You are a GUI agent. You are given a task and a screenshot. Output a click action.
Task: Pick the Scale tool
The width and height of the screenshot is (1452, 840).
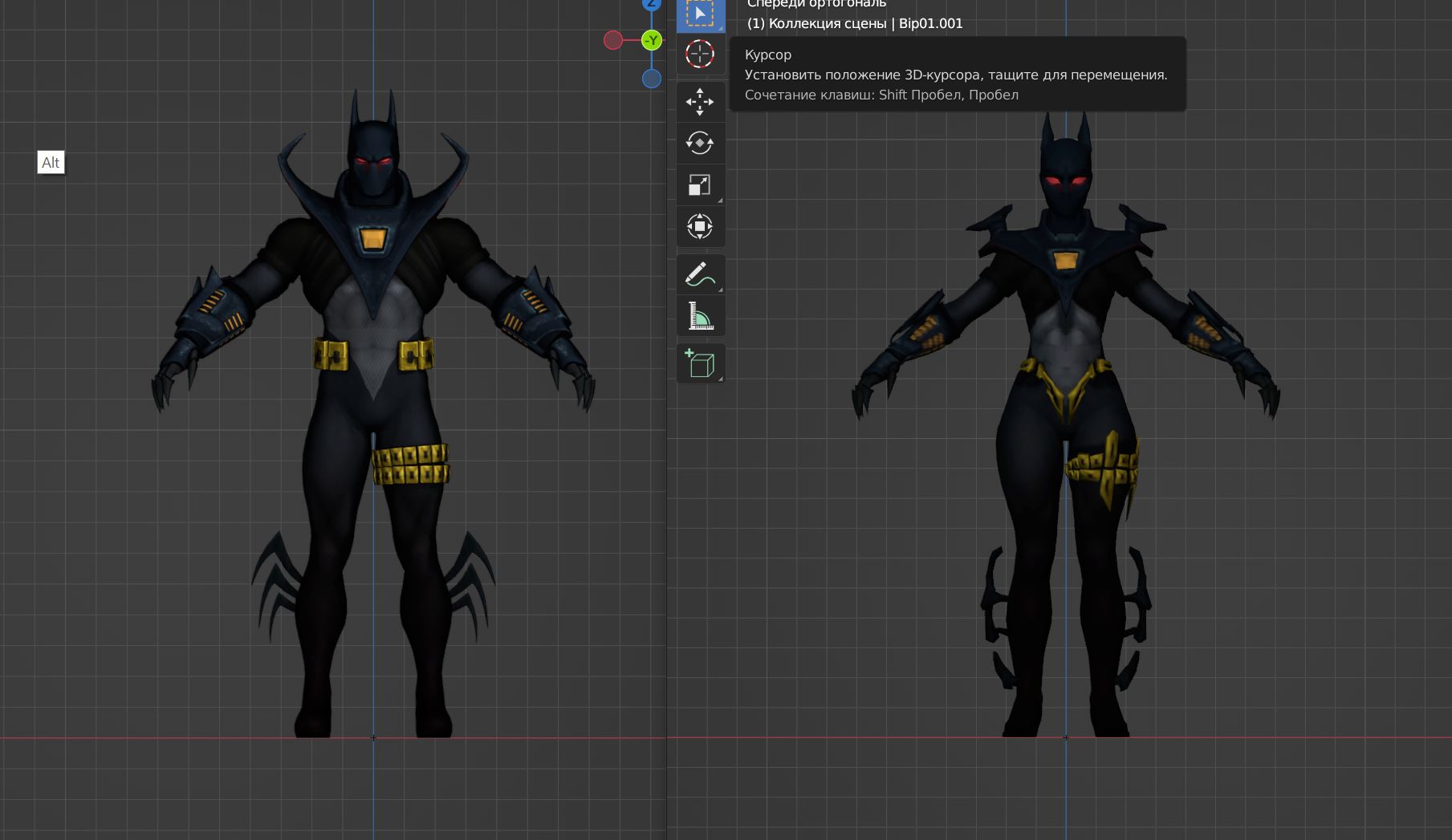[x=700, y=185]
